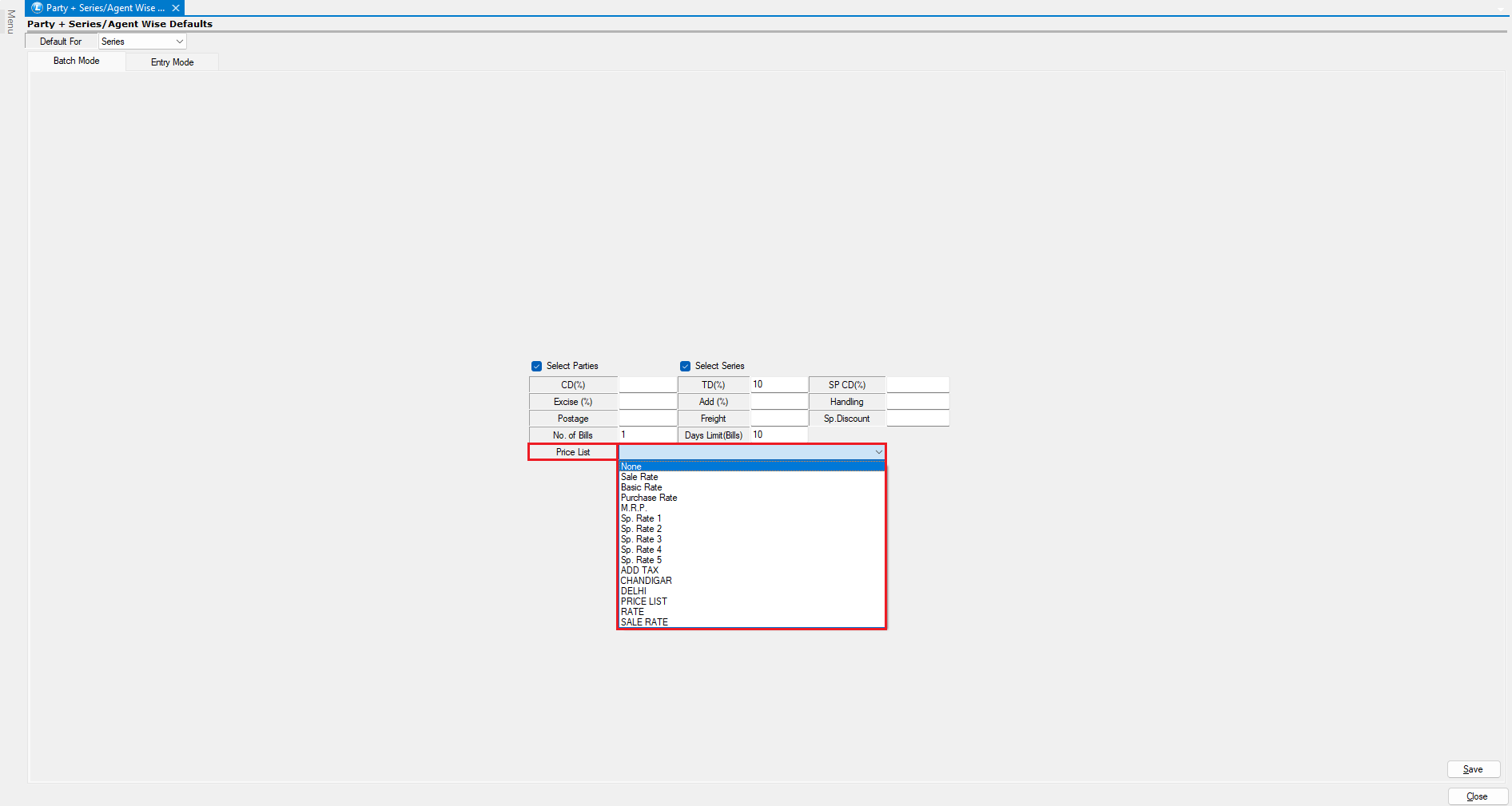The width and height of the screenshot is (1512, 806).
Task: Uncheck the Select Series checkbox
Action: coord(685,367)
